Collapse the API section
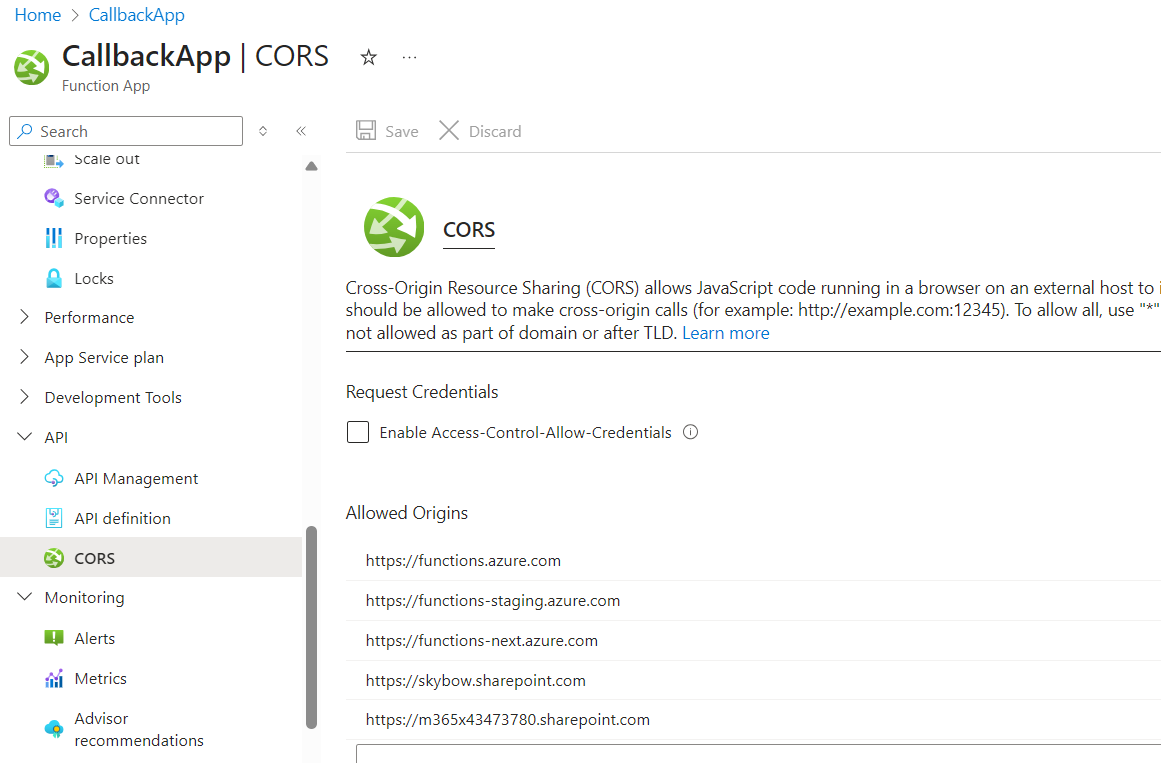The width and height of the screenshot is (1161, 763). click(25, 437)
